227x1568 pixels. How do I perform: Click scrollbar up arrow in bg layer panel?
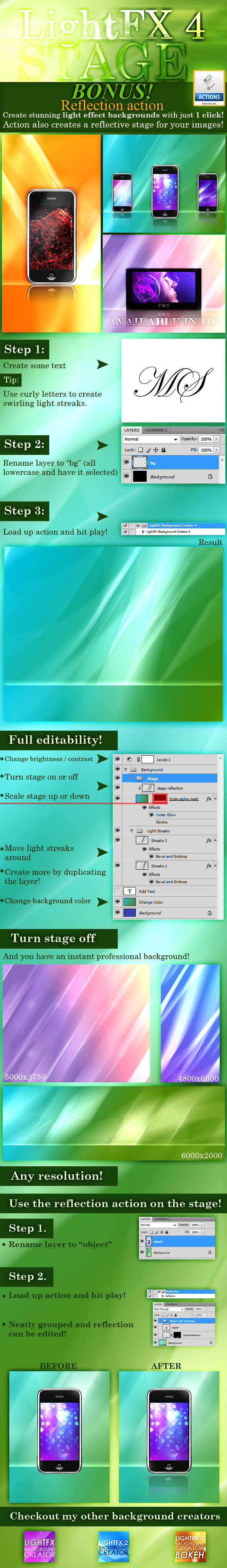click(222, 459)
